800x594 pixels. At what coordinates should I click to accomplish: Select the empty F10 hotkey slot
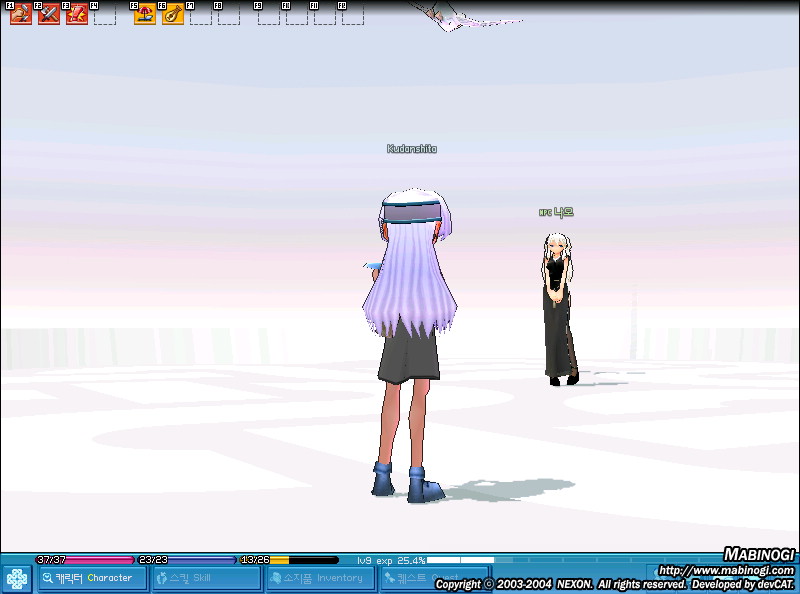pyautogui.click(x=297, y=14)
